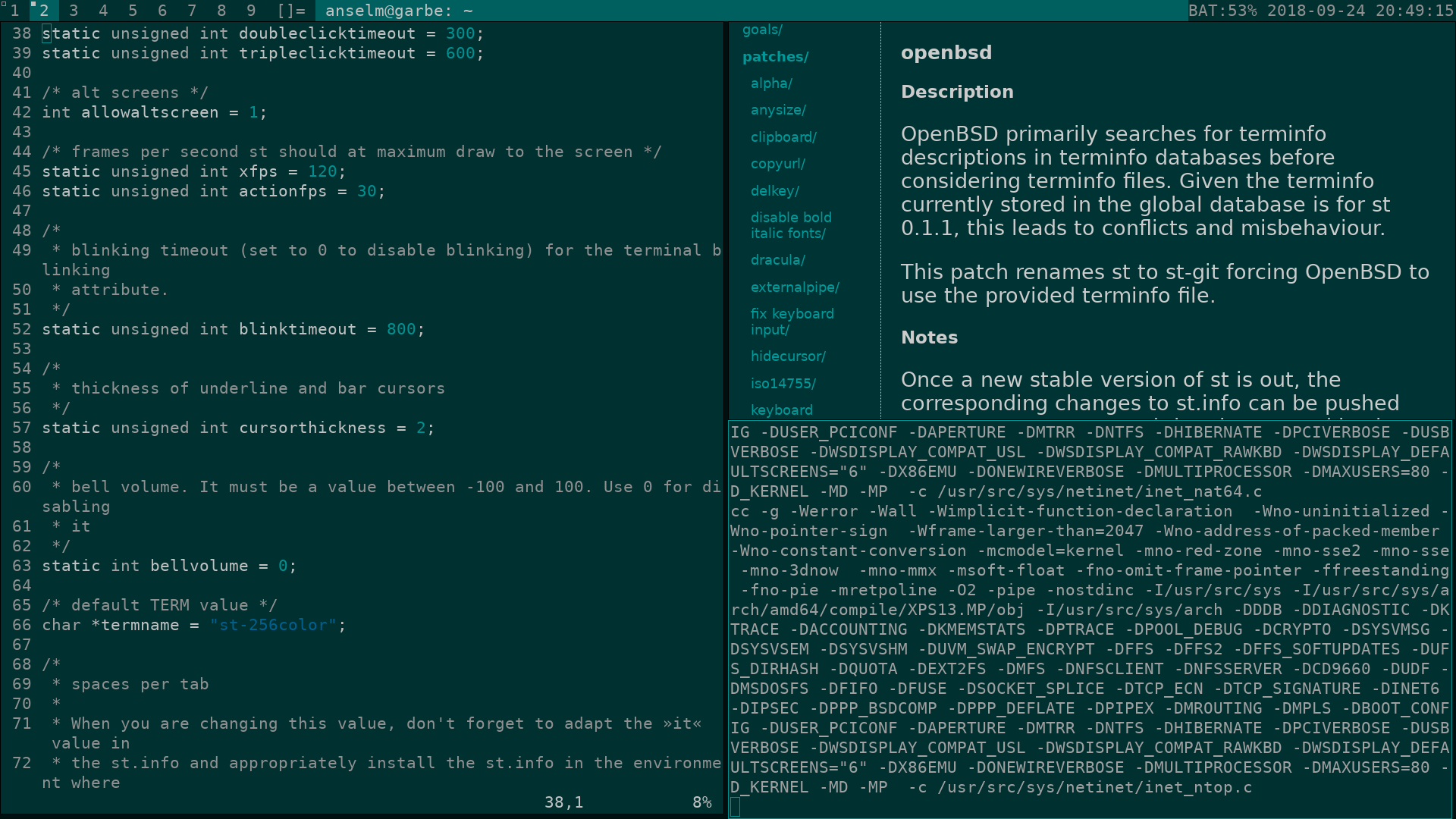1456x819 pixels.
Task: Open the hidecursor/ patch link
Action: coord(788,356)
